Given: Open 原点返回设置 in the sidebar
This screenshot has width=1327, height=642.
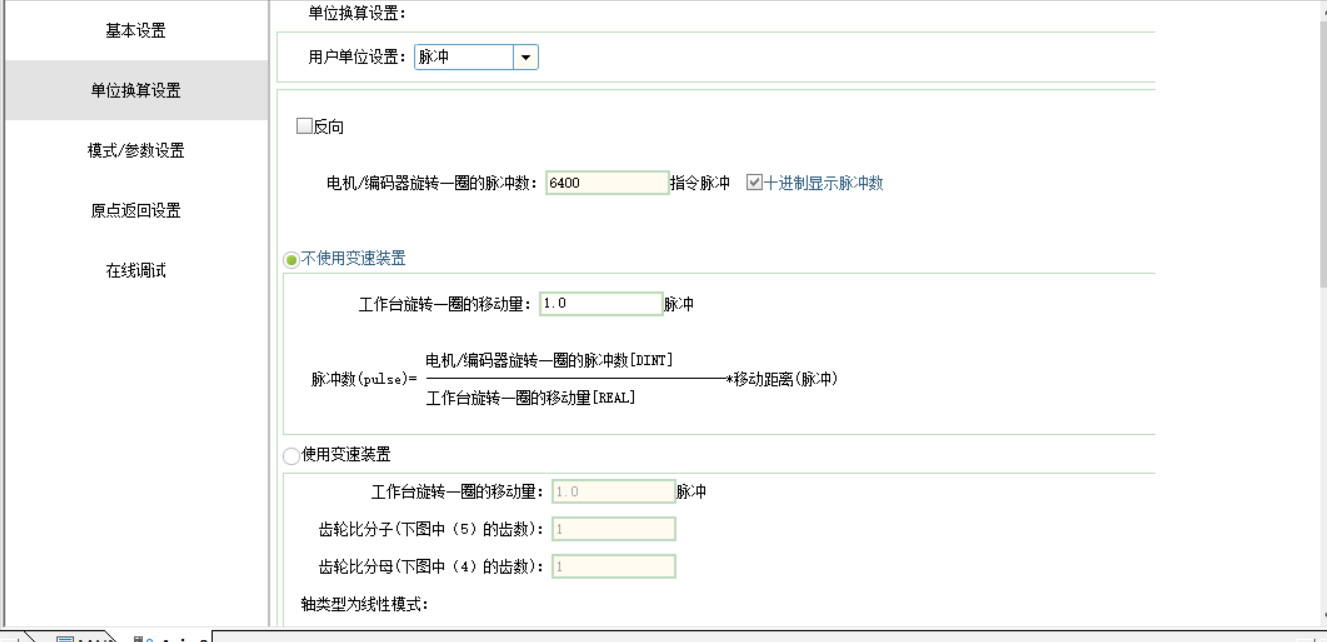Looking at the screenshot, I should pos(136,211).
